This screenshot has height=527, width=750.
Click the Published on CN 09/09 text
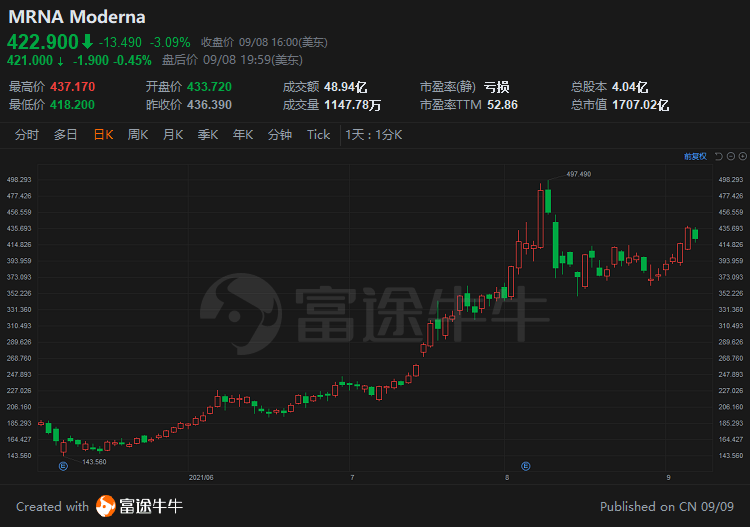coord(667,506)
